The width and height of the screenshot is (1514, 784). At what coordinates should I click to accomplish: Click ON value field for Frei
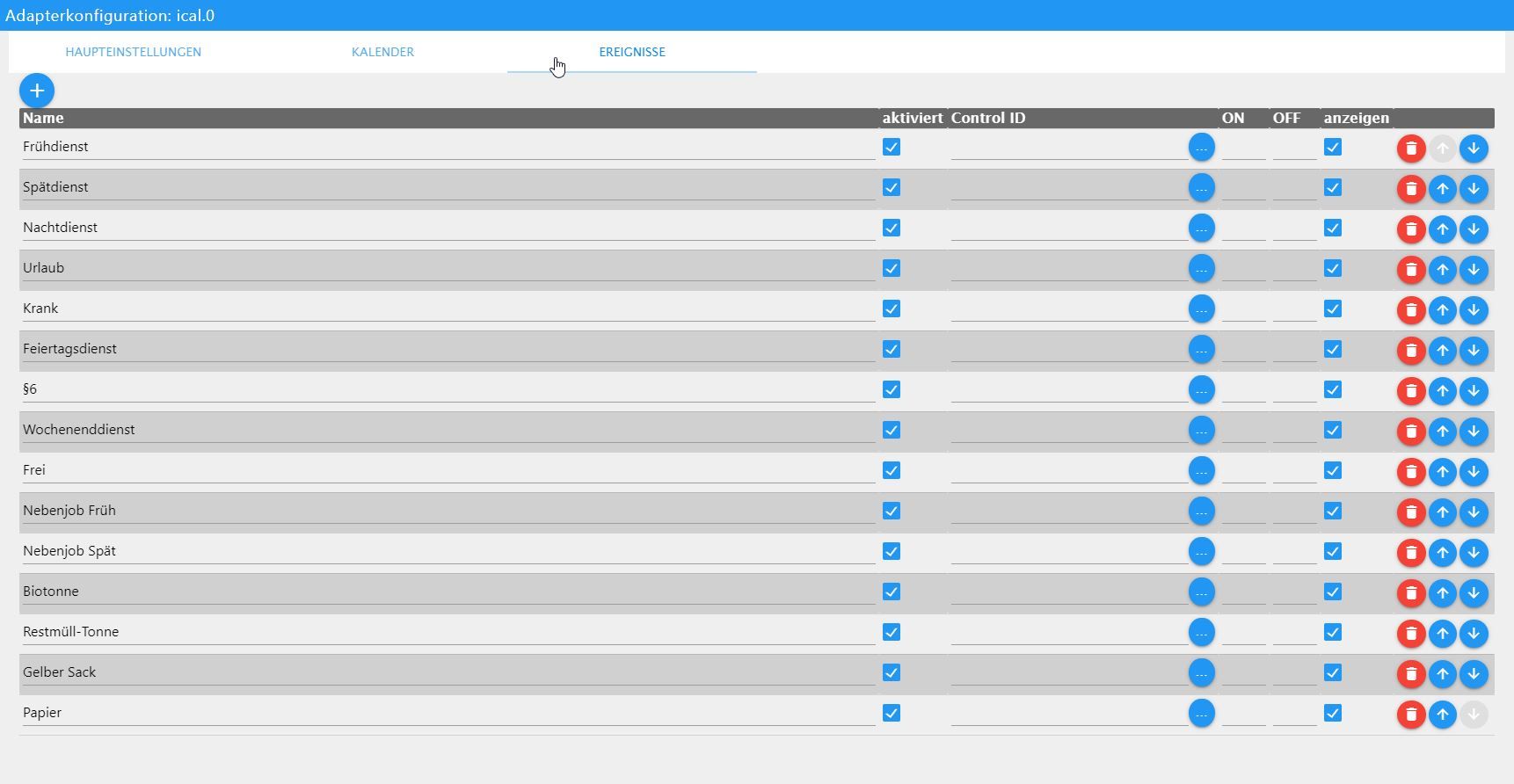click(x=1243, y=470)
